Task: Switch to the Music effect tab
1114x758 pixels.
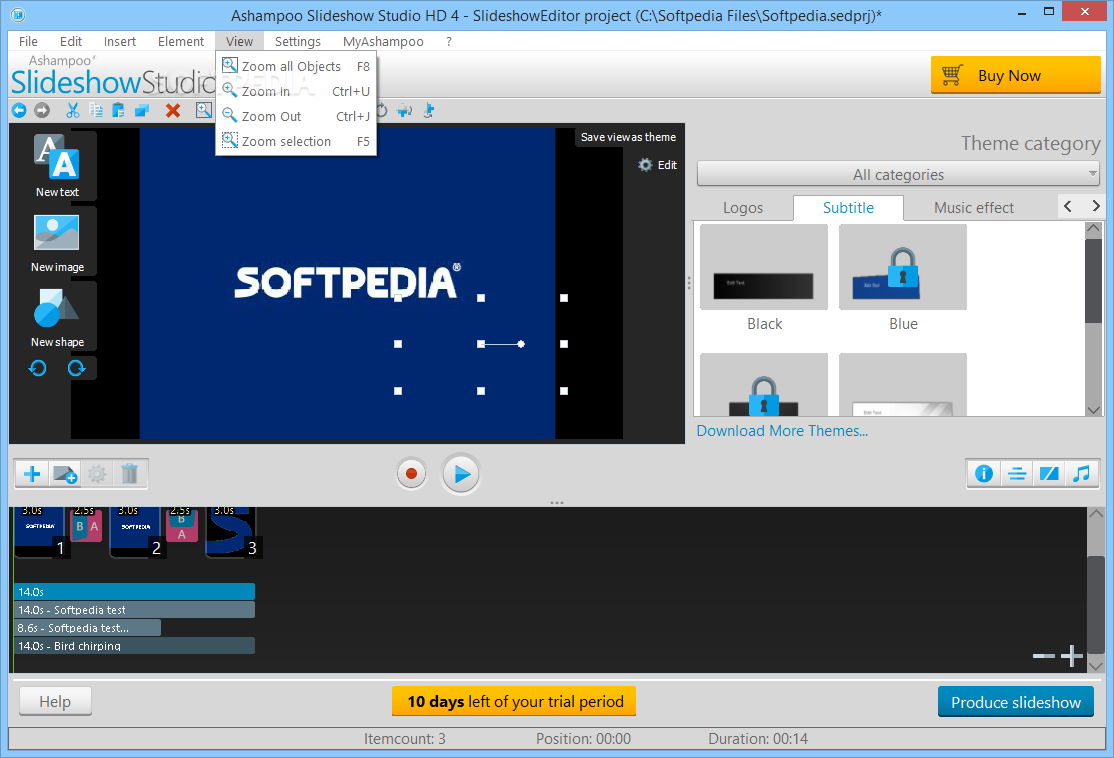Action: pyautogui.click(x=973, y=207)
